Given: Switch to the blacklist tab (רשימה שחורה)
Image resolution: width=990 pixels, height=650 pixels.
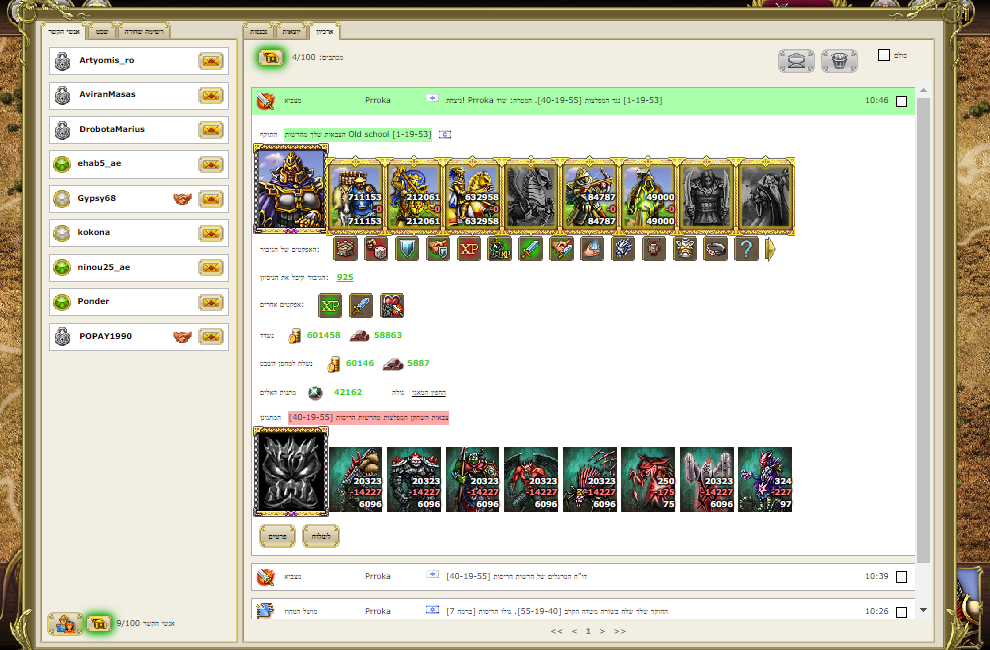Looking at the screenshot, I should 144,32.
